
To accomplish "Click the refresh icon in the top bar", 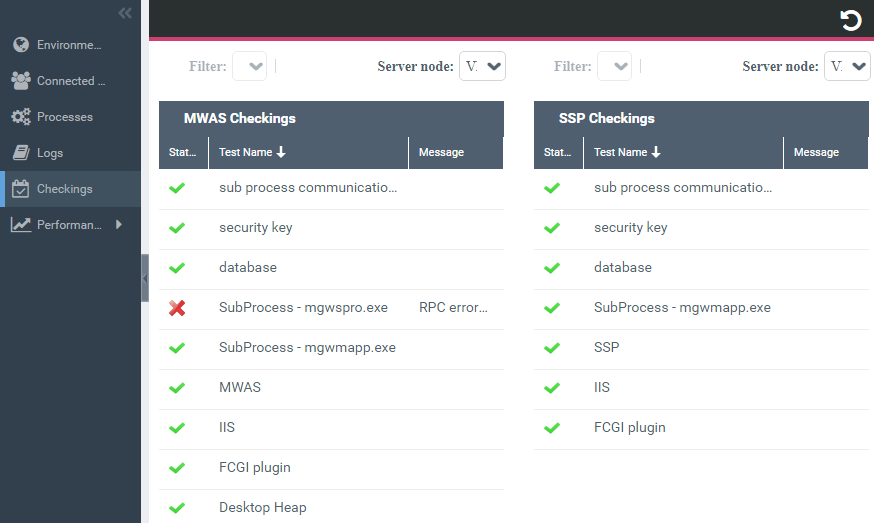I will click(850, 20).
